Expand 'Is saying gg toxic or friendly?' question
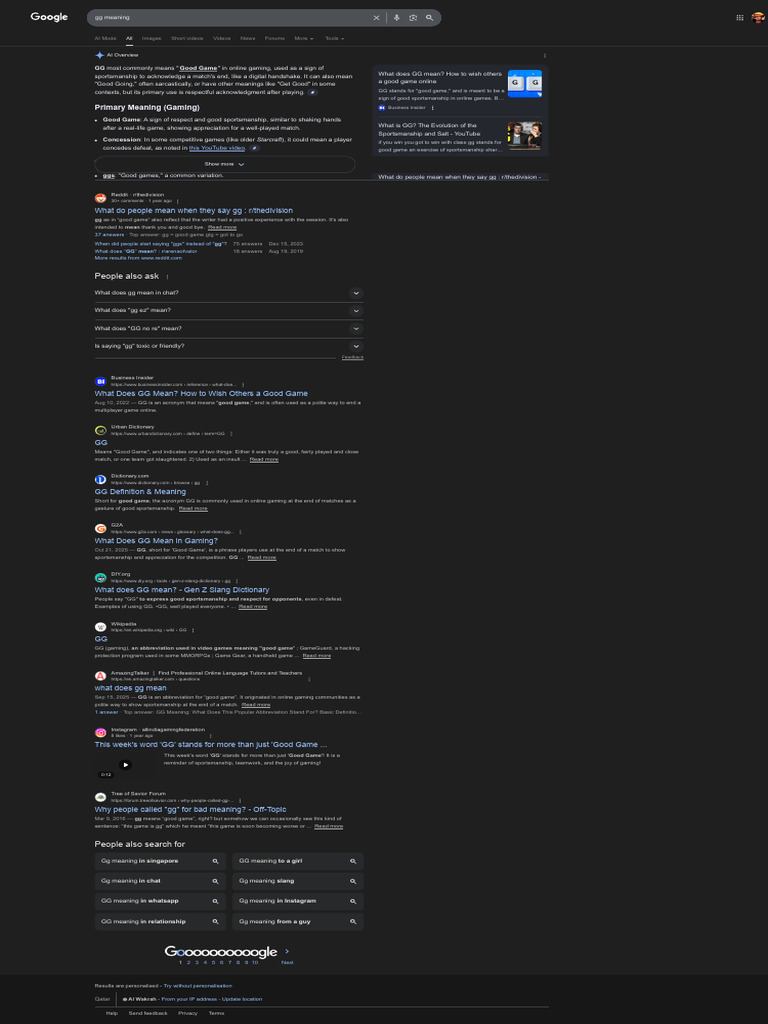 [229, 346]
